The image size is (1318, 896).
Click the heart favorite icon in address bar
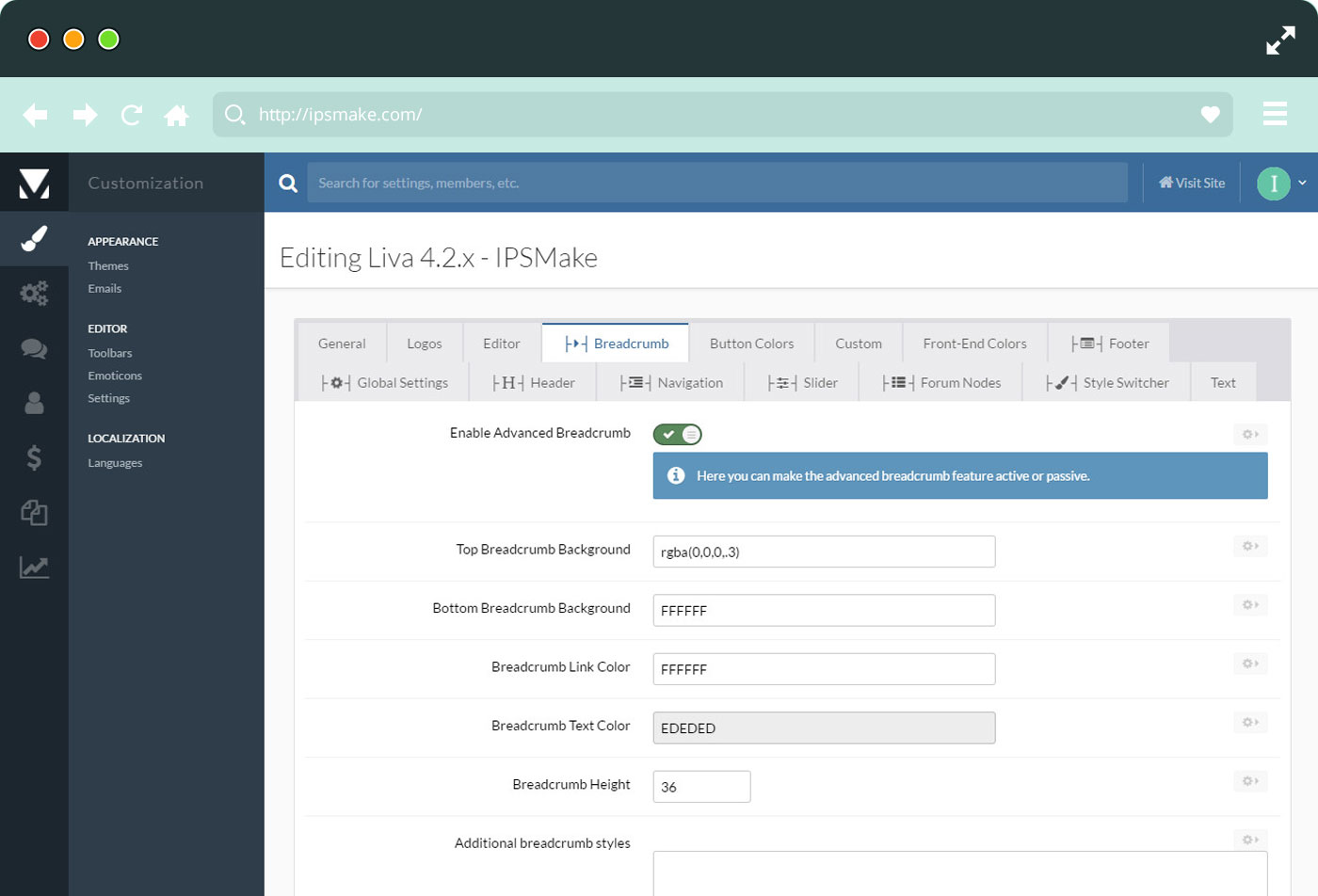pyautogui.click(x=1211, y=115)
